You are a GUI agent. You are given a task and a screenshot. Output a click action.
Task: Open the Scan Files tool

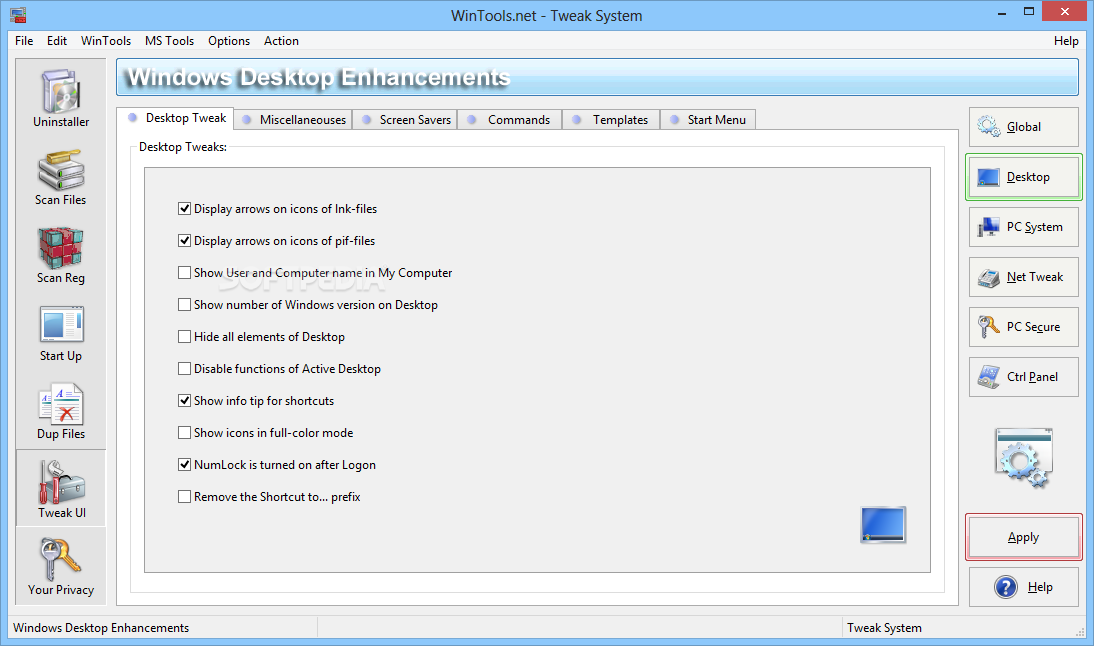tap(61, 177)
